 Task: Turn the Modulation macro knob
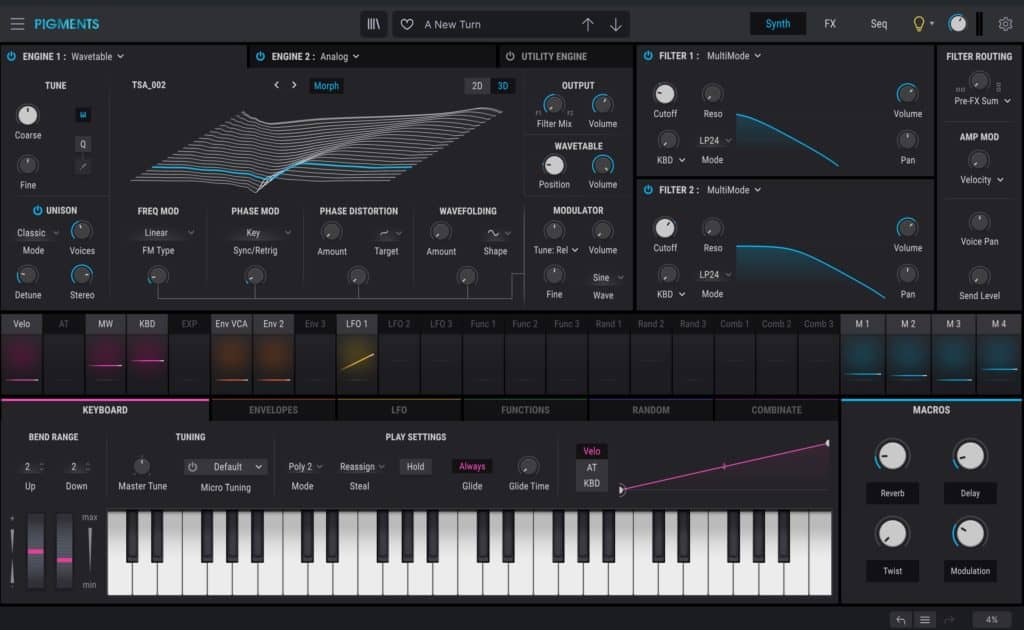970,533
